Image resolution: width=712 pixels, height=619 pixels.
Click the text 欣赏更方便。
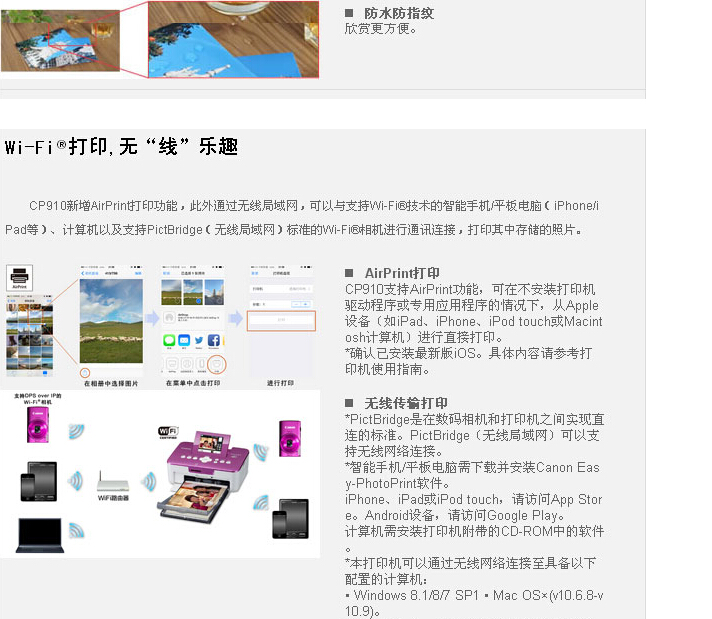click(x=381, y=29)
